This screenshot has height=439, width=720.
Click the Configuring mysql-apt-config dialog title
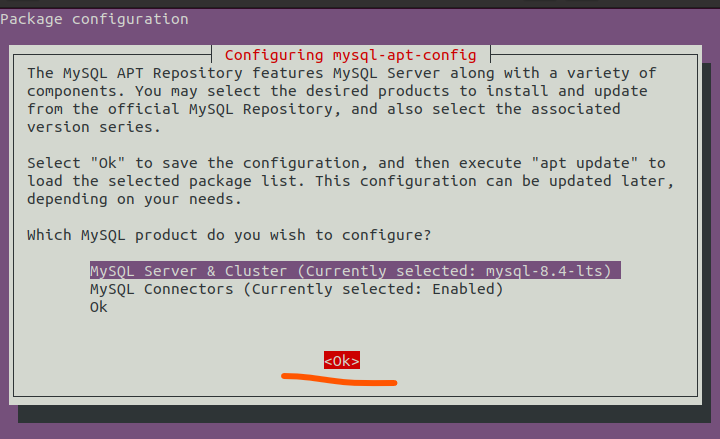pos(350,55)
